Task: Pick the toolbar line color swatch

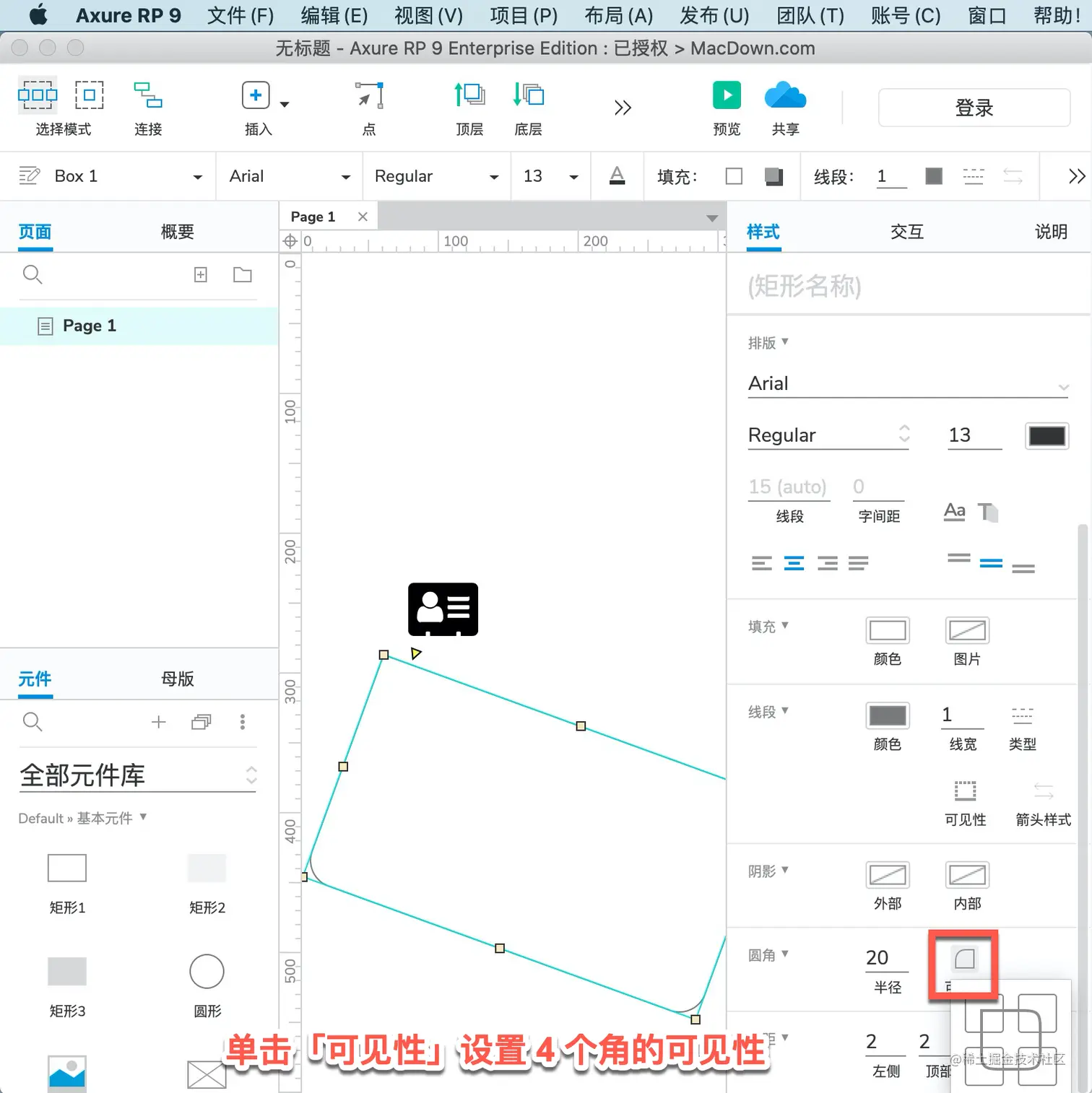Action: pyautogui.click(x=934, y=176)
